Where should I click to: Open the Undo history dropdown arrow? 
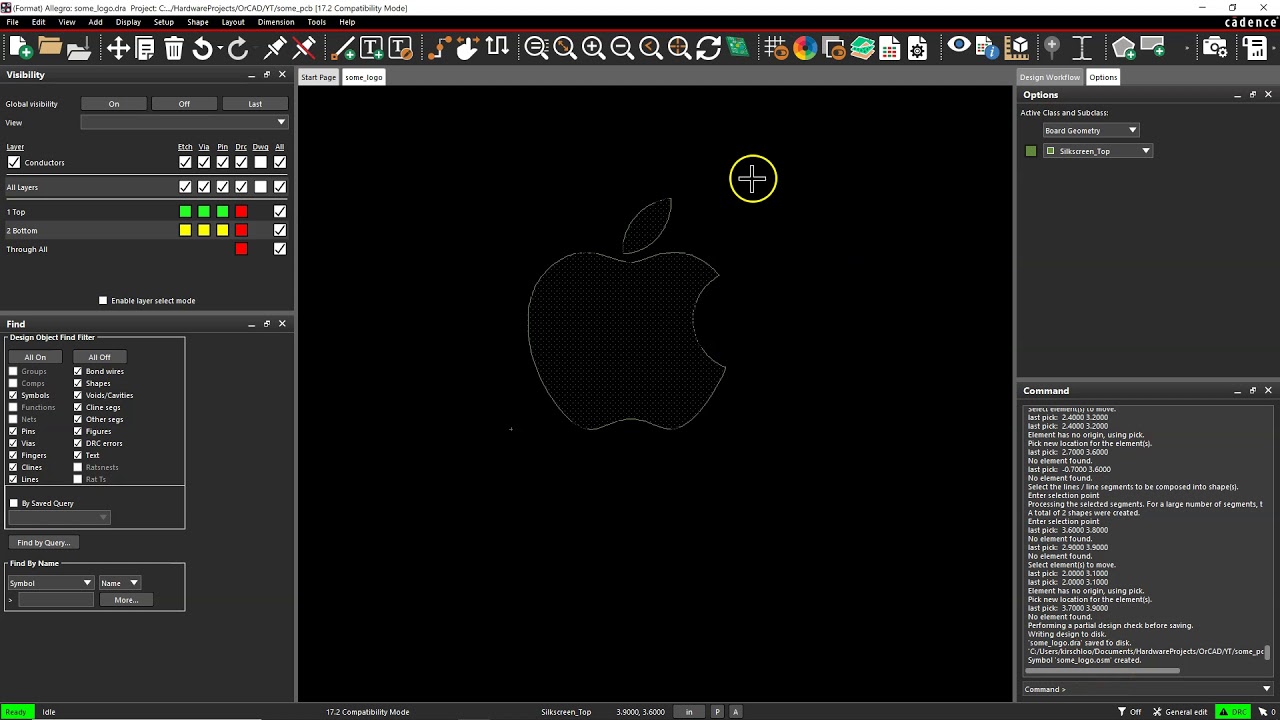click(220, 47)
